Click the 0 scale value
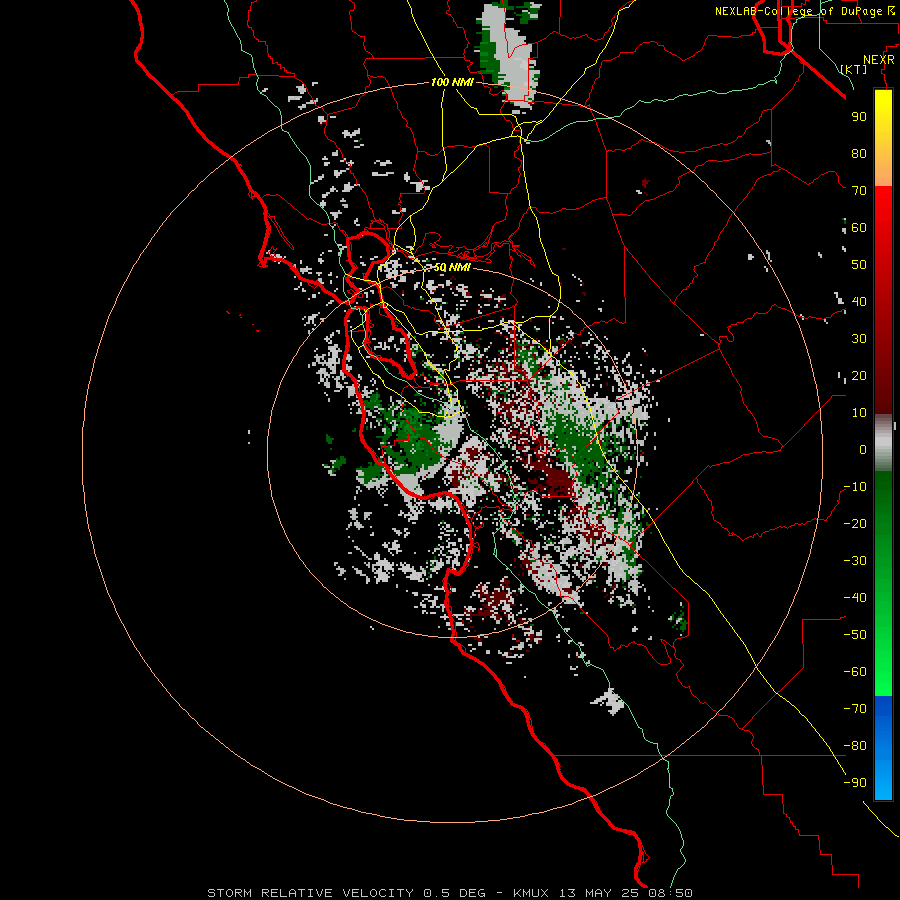 (x=863, y=449)
